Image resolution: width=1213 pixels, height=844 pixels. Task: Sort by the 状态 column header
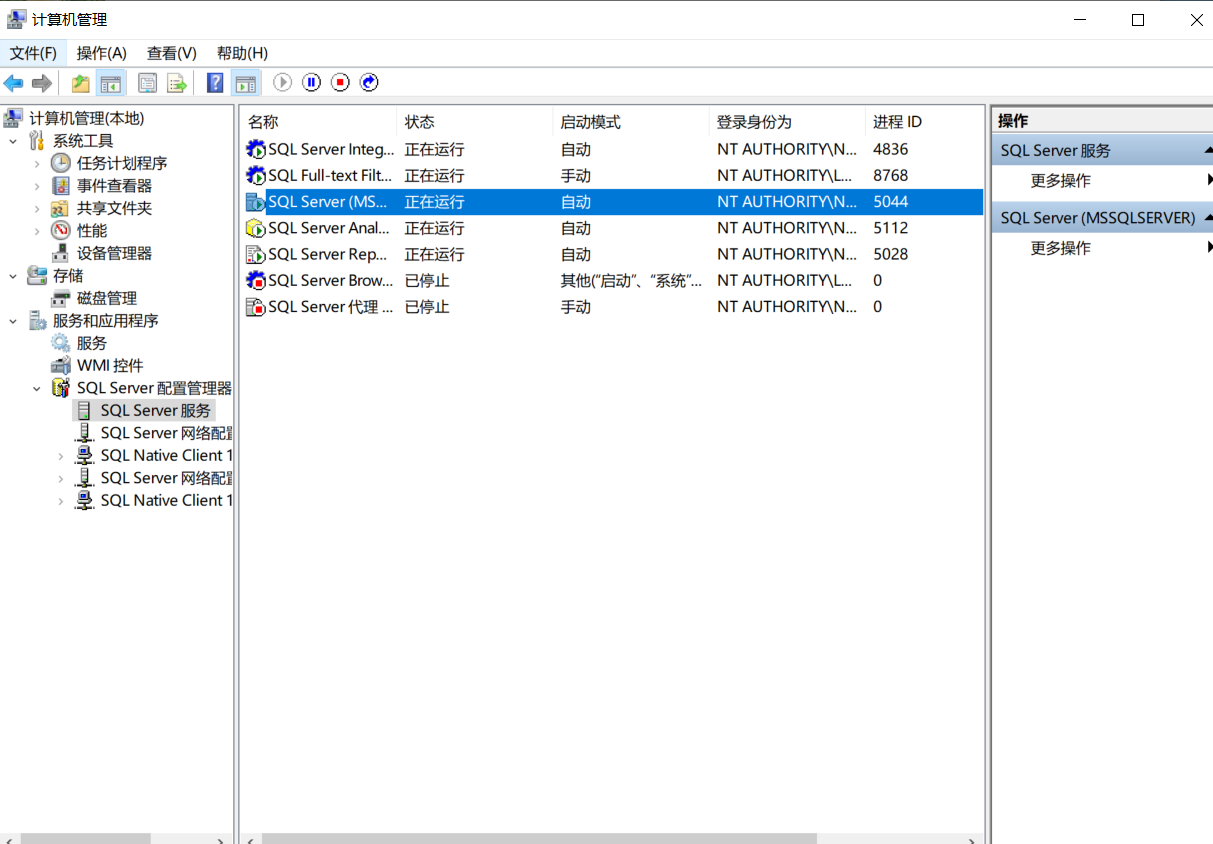474,122
